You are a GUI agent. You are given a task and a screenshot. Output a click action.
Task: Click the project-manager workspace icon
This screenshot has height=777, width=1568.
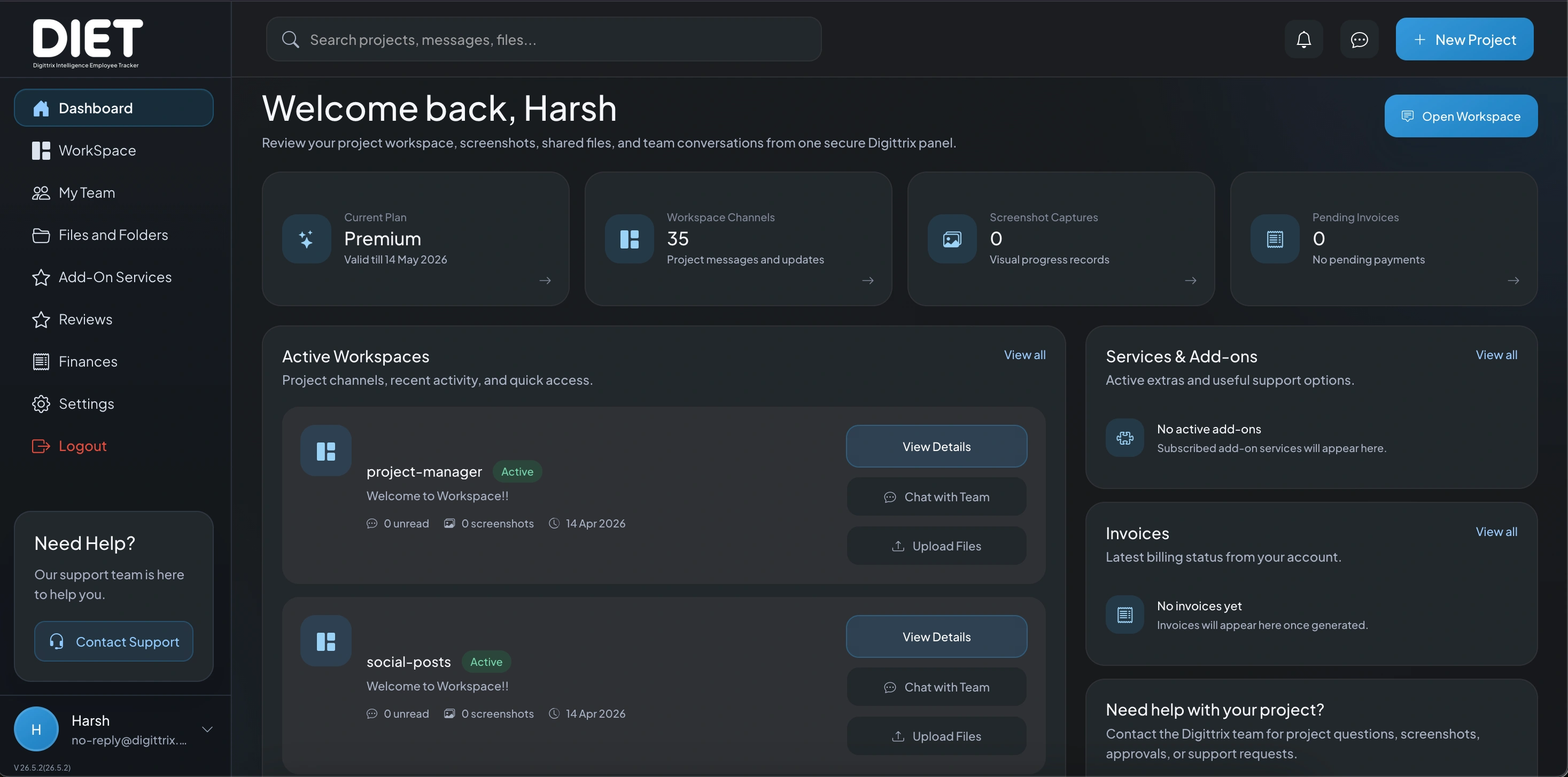(325, 451)
